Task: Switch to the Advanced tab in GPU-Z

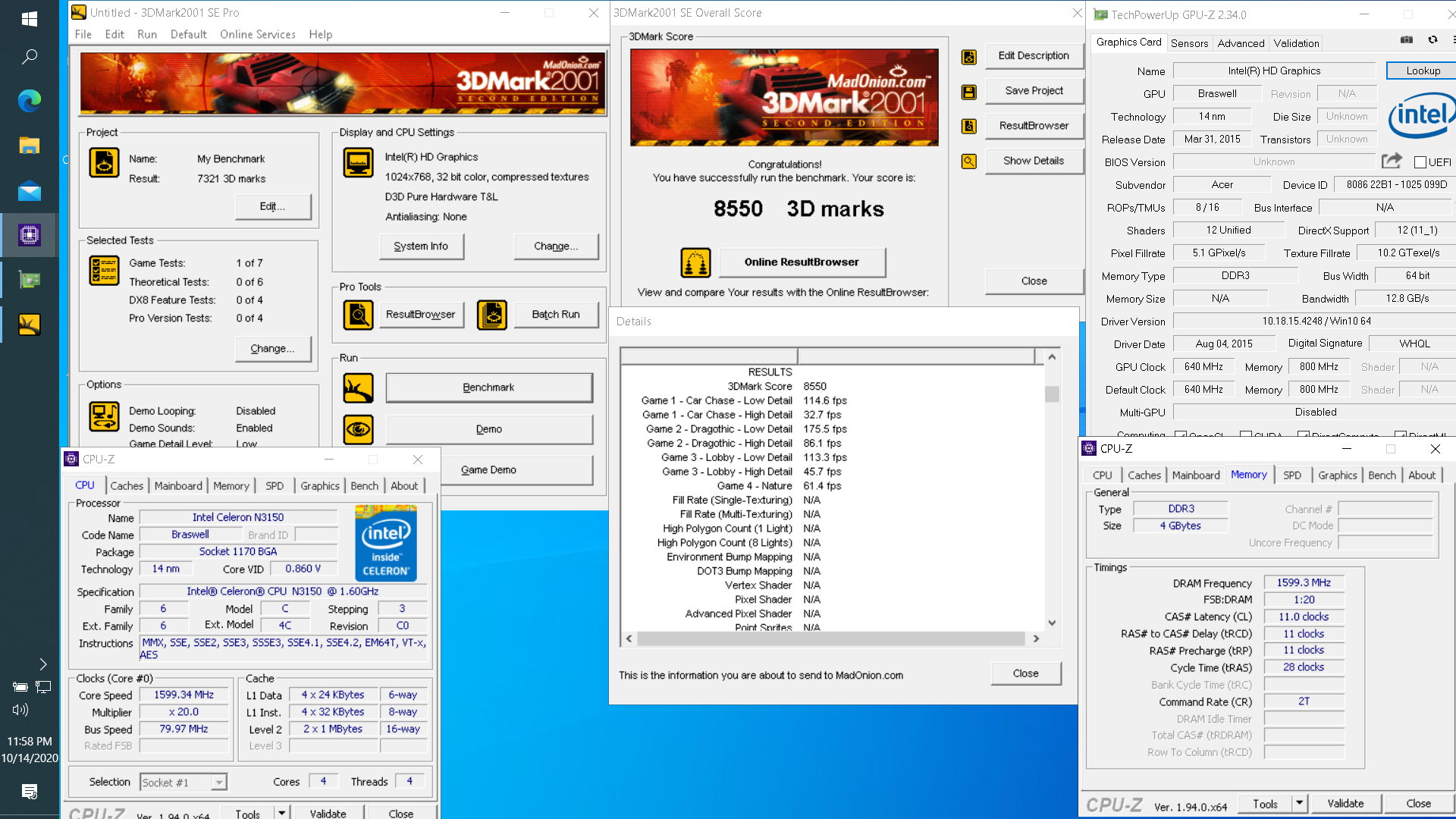Action: point(1241,43)
